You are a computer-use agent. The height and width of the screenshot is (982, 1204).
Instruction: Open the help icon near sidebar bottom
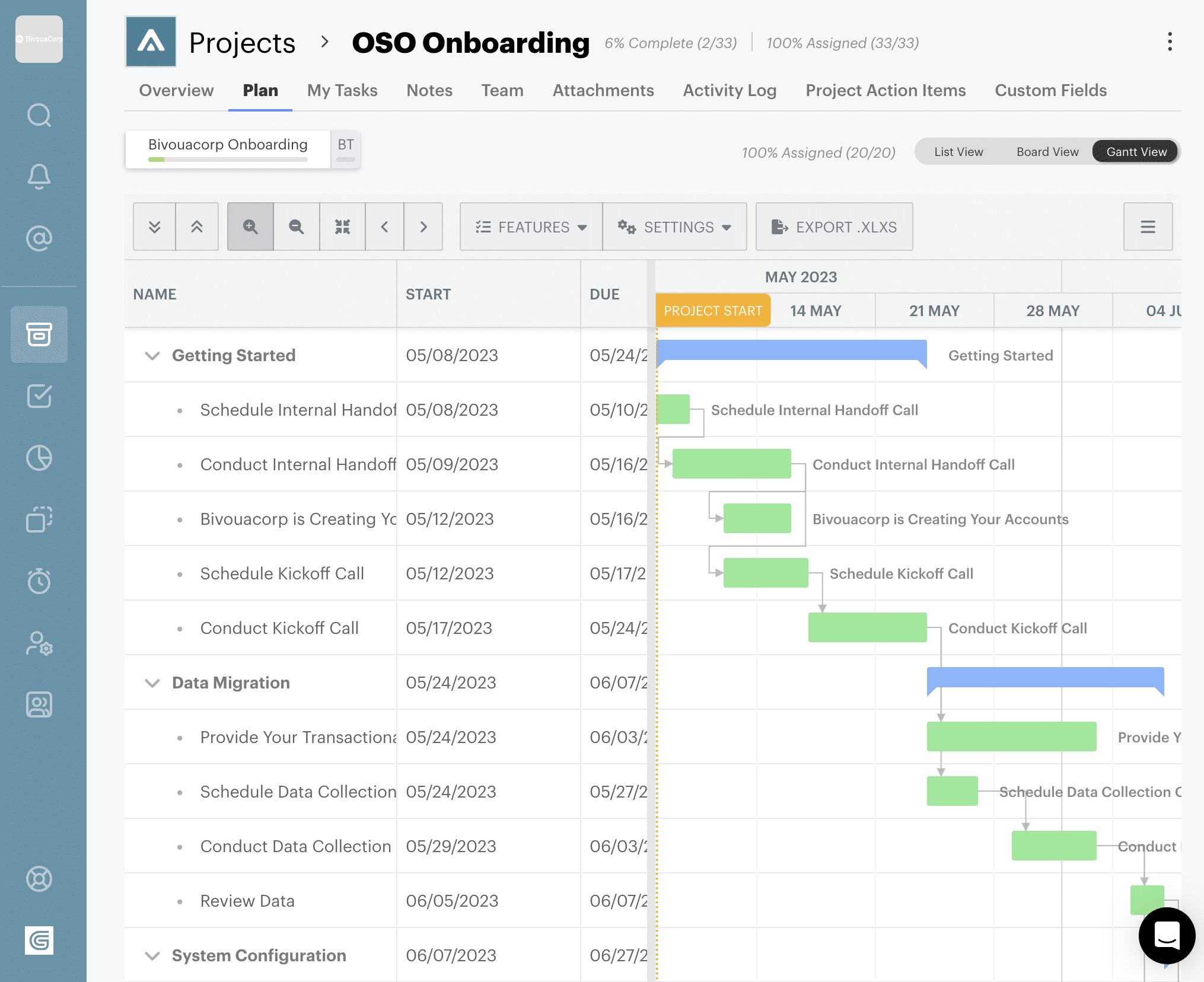[39, 879]
